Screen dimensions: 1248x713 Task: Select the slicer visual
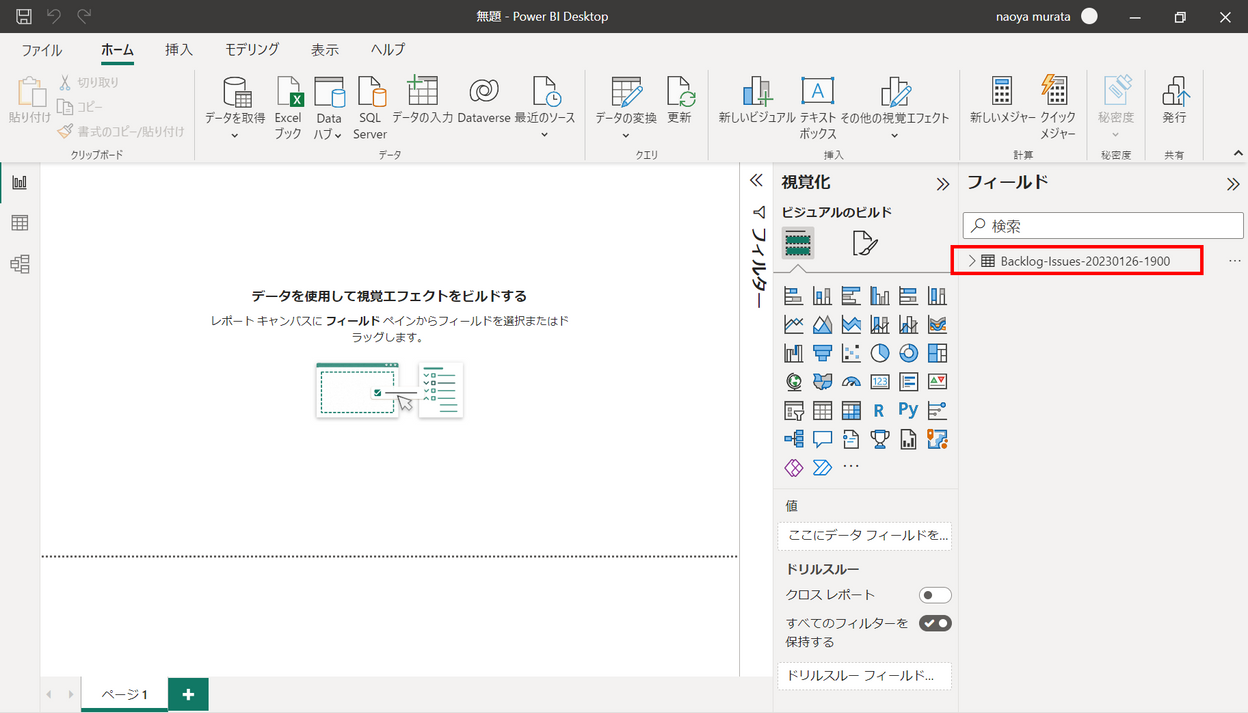click(794, 410)
